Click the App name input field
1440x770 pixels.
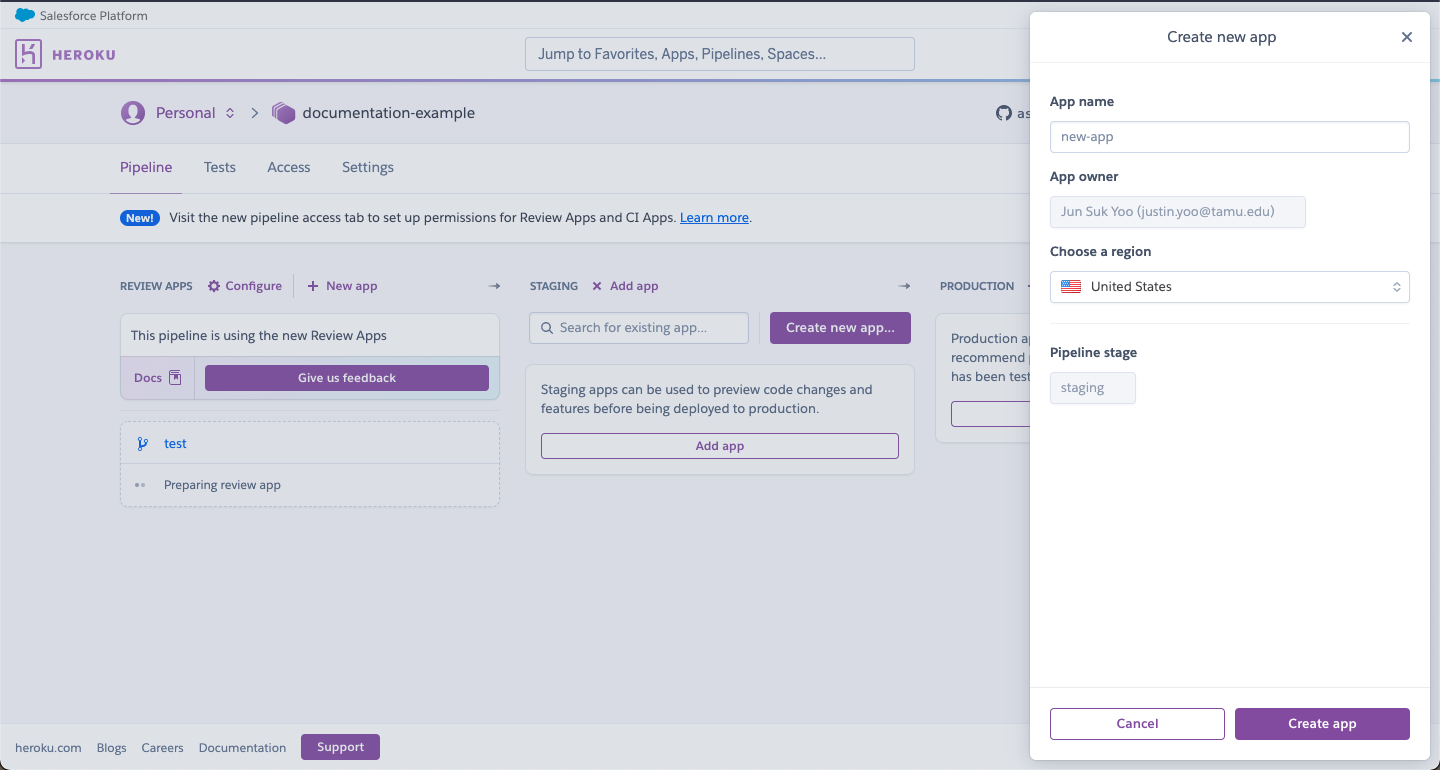click(x=1230, y=137)
